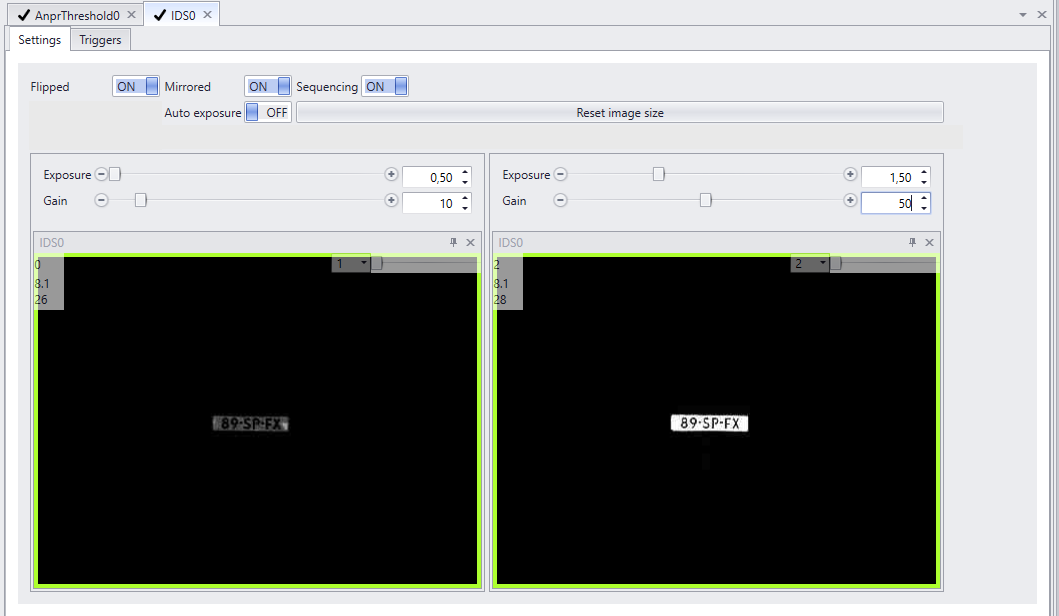This screenshot has width=1059, height=616.
Task: Close the left IDS0 image panel
Action: click(x=471, y=242)
